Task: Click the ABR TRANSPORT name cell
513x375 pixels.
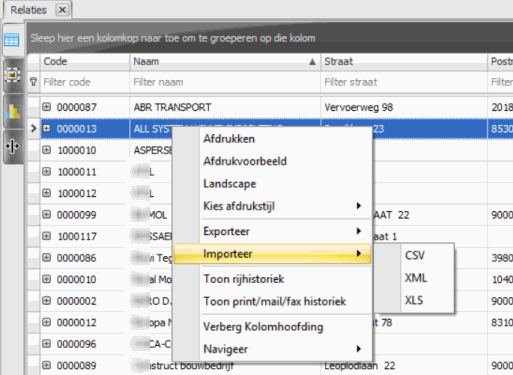Action: coord(225,107)
